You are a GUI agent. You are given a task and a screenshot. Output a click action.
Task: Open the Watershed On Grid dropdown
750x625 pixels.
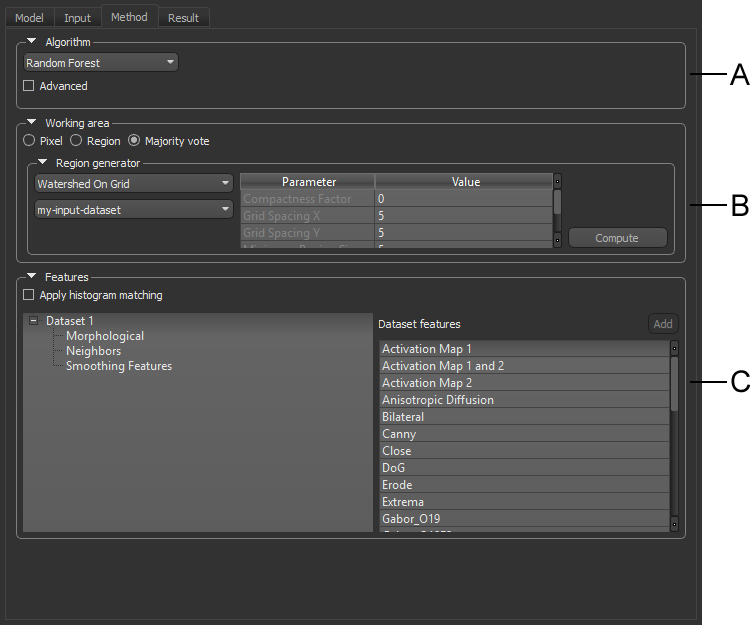pyautogui.click(x=133, y=184)
